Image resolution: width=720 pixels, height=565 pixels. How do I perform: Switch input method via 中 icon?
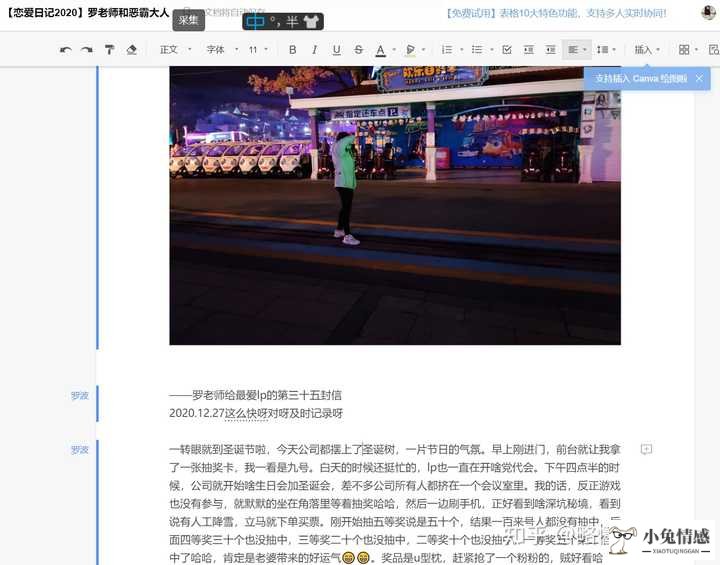pyautogui.click(x=255, y=21)
